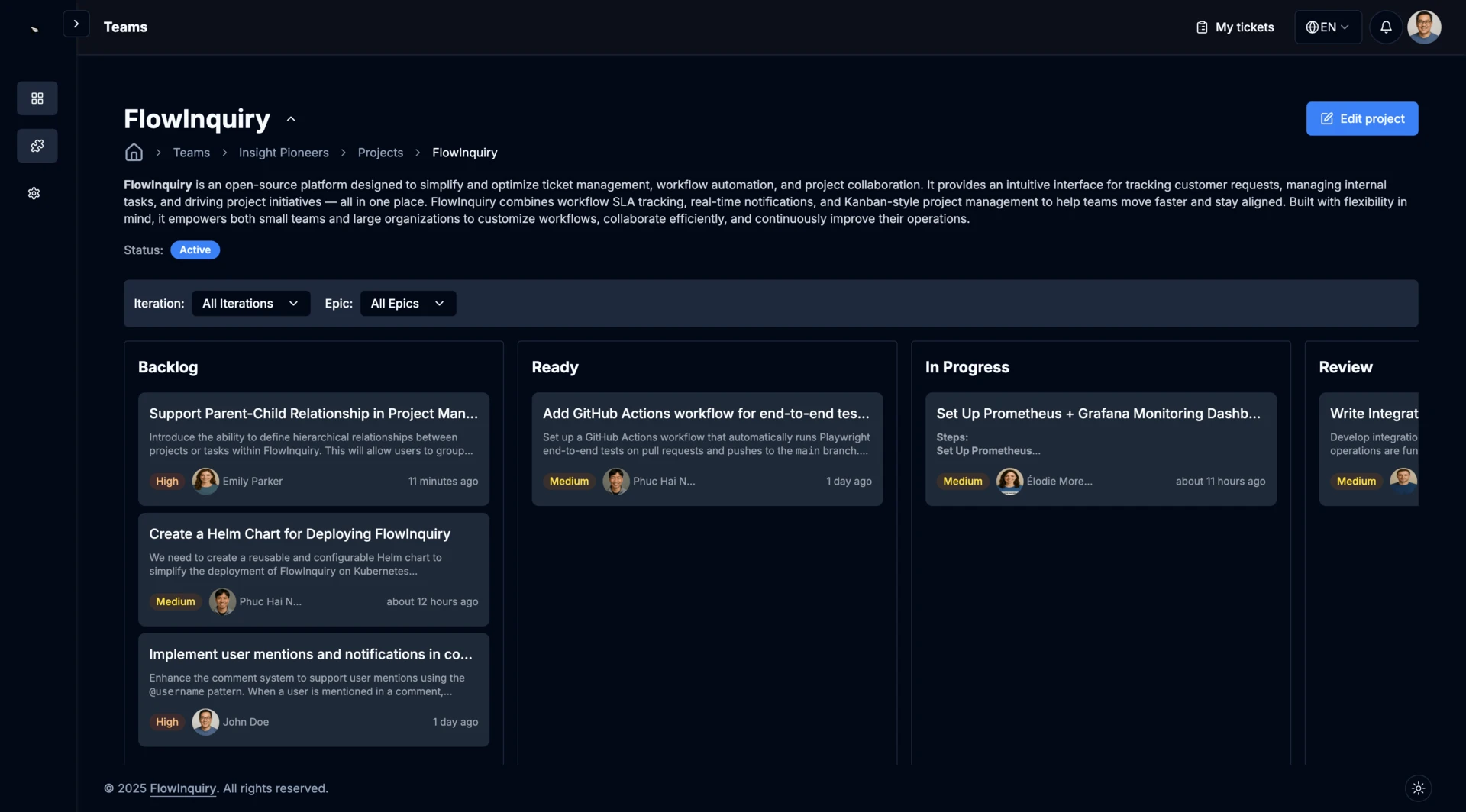The width and height of the screenshot is (1466, 812).
Task: Click the bell notifications icon
Action: pyautogui.click(x=1385, y=27)
